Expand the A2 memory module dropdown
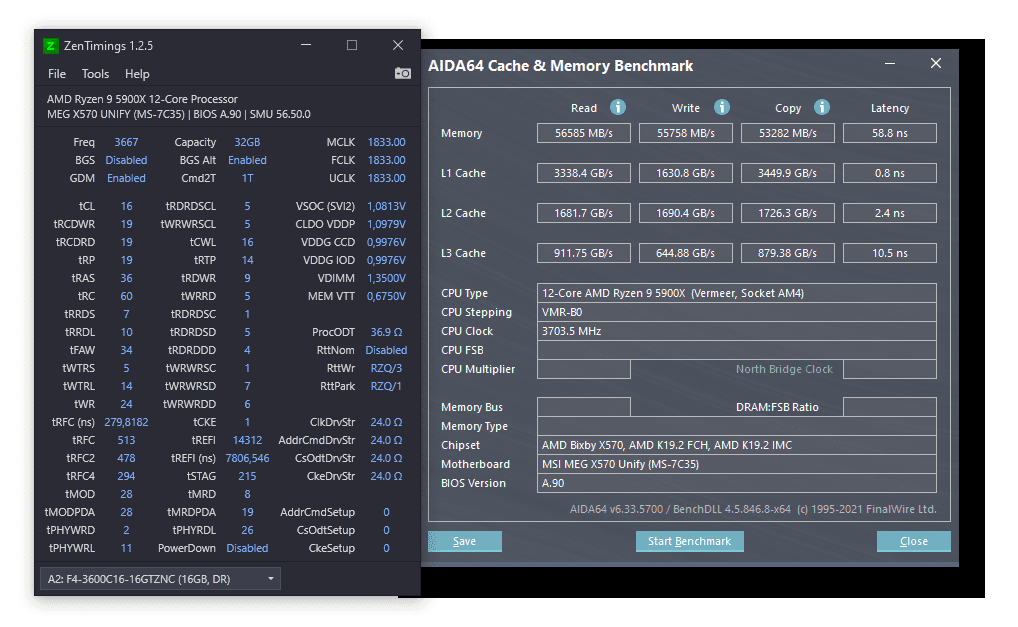 point(160,579)
